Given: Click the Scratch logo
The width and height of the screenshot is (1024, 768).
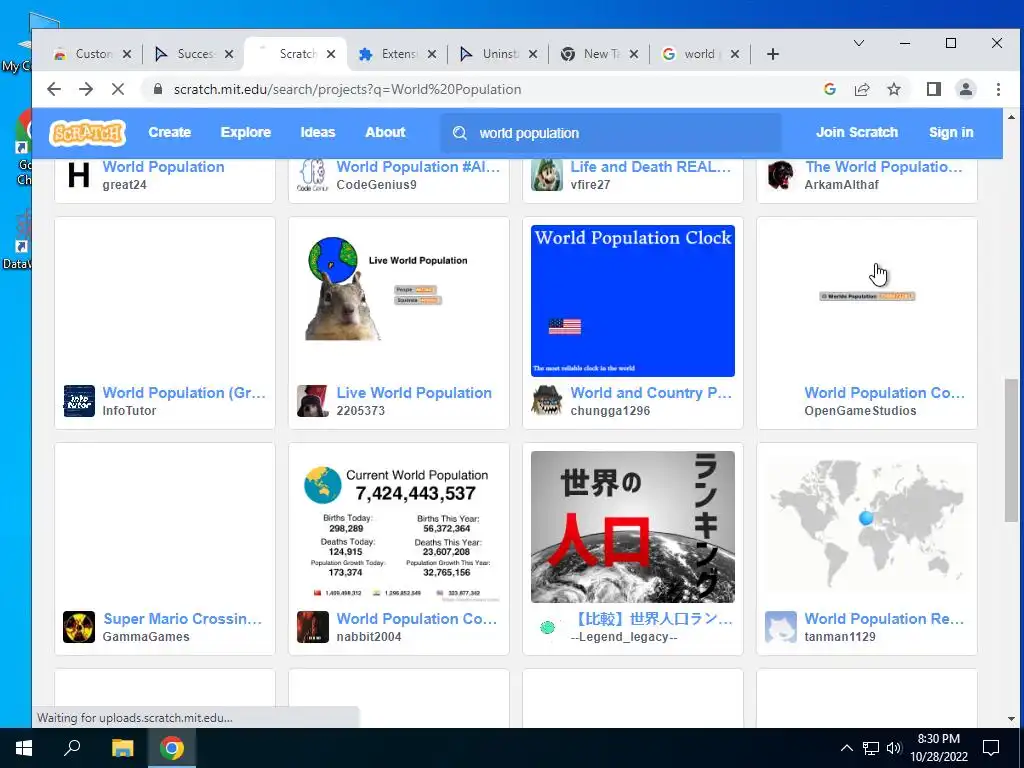Looking at the screenshot, I should (88, 133).
